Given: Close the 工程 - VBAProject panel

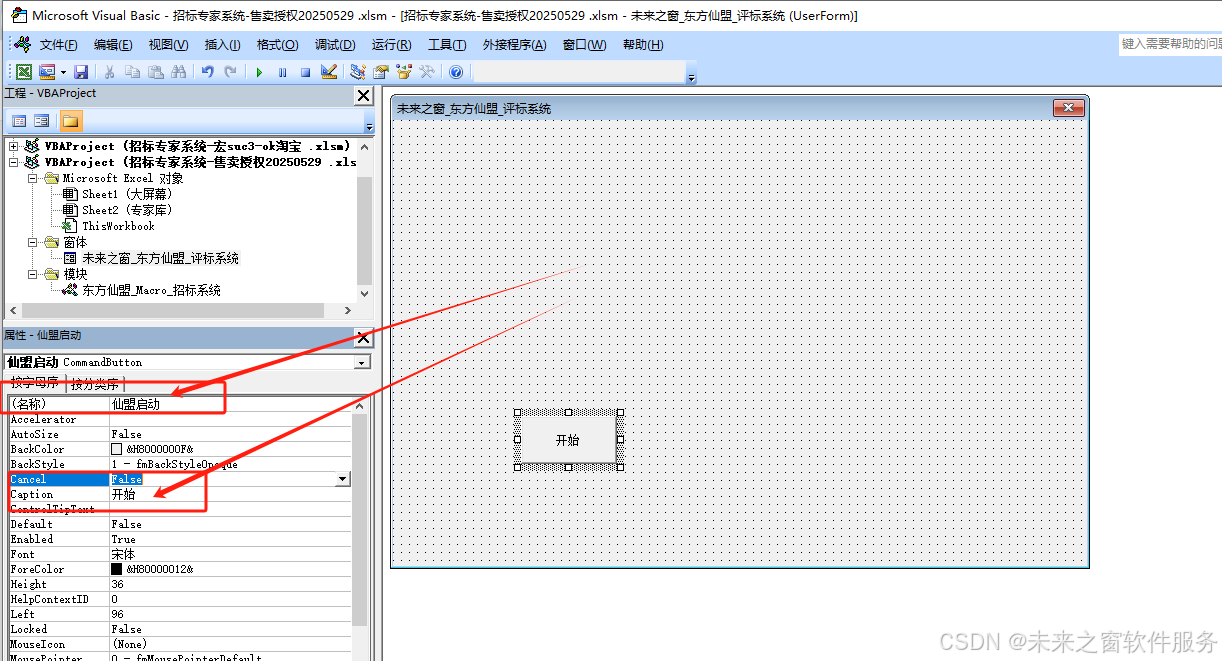Looking at the screenshot, I should 364,95.
